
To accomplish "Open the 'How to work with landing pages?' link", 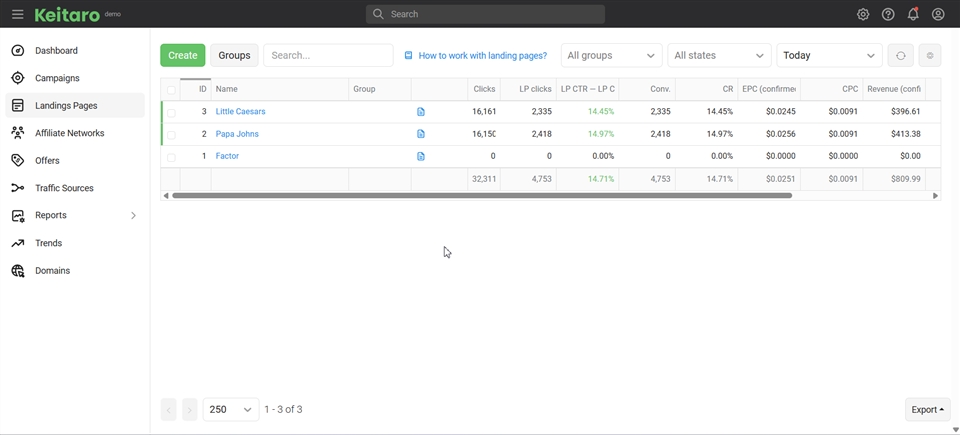I will pyautogui.click(x=482, y=56).
